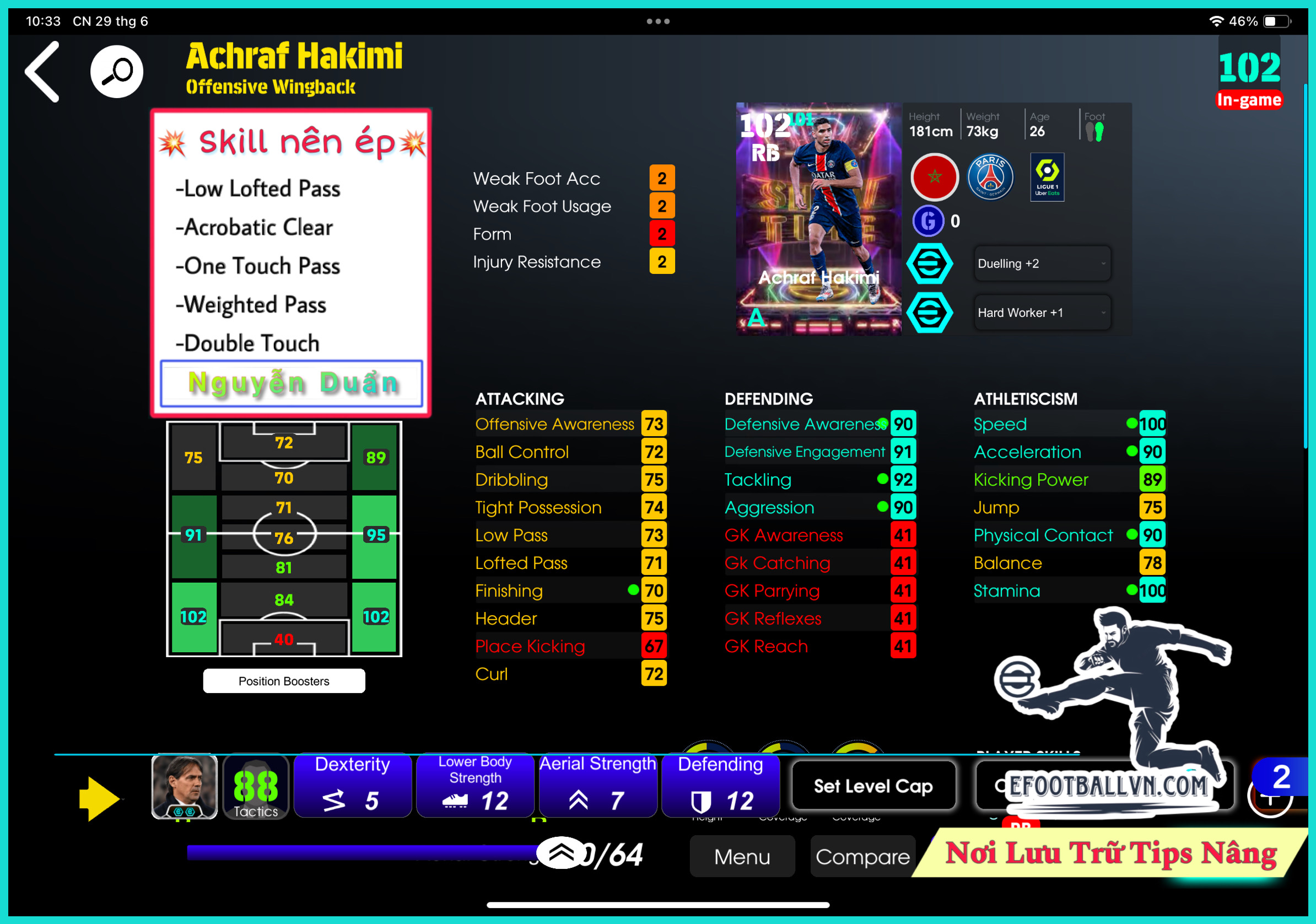Open the manager portrait thumbnail
This screenshot has height=924, width=1316.
click(x=184, y=786)
